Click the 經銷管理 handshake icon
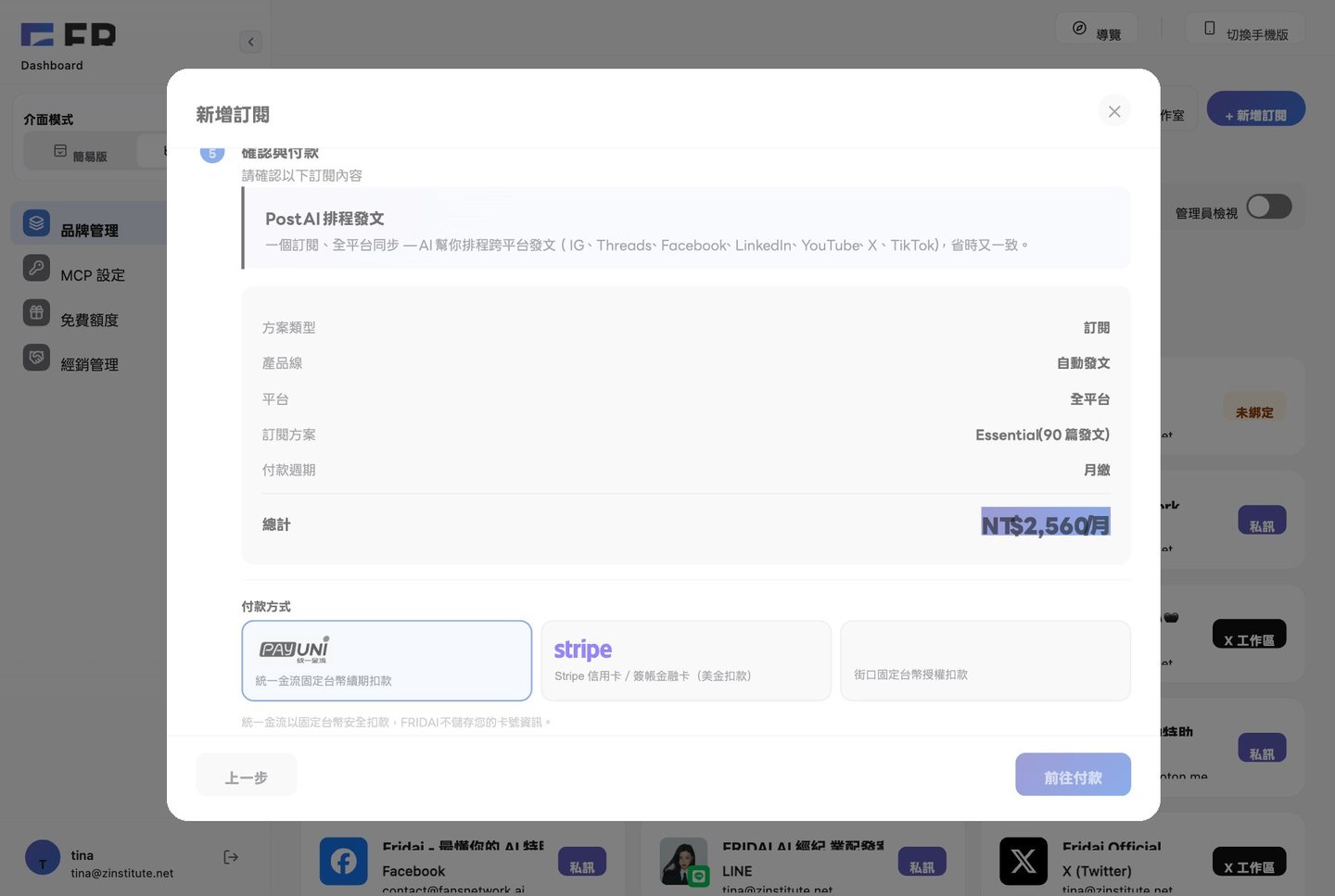Viewport: 1335px width, 896px height. tap(36, 357)
